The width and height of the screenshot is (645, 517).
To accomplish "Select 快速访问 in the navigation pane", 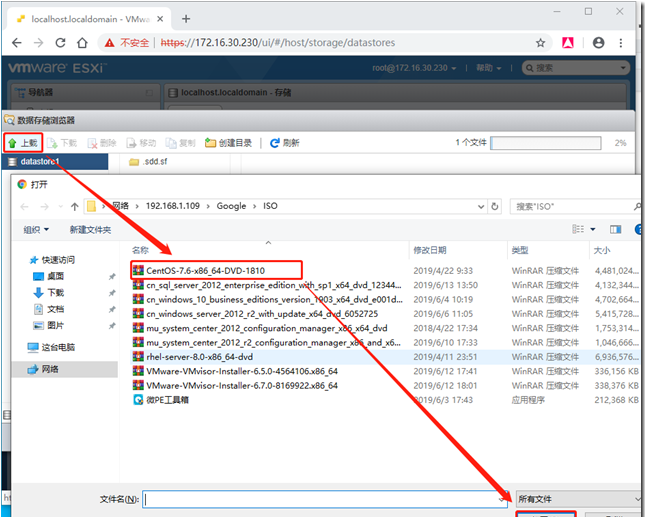I will [52, 260].
